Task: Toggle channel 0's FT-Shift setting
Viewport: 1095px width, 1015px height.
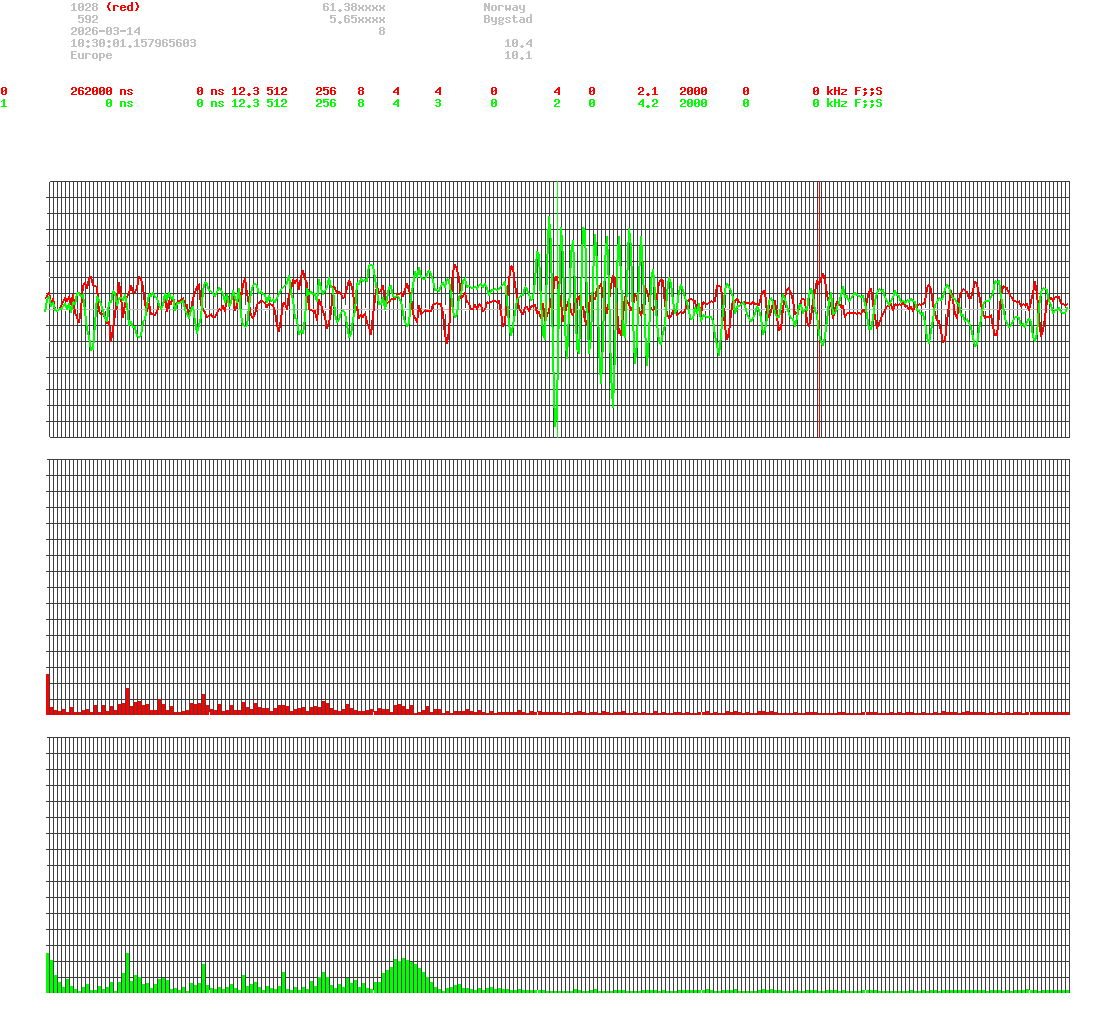Action: tap(493, 91)
